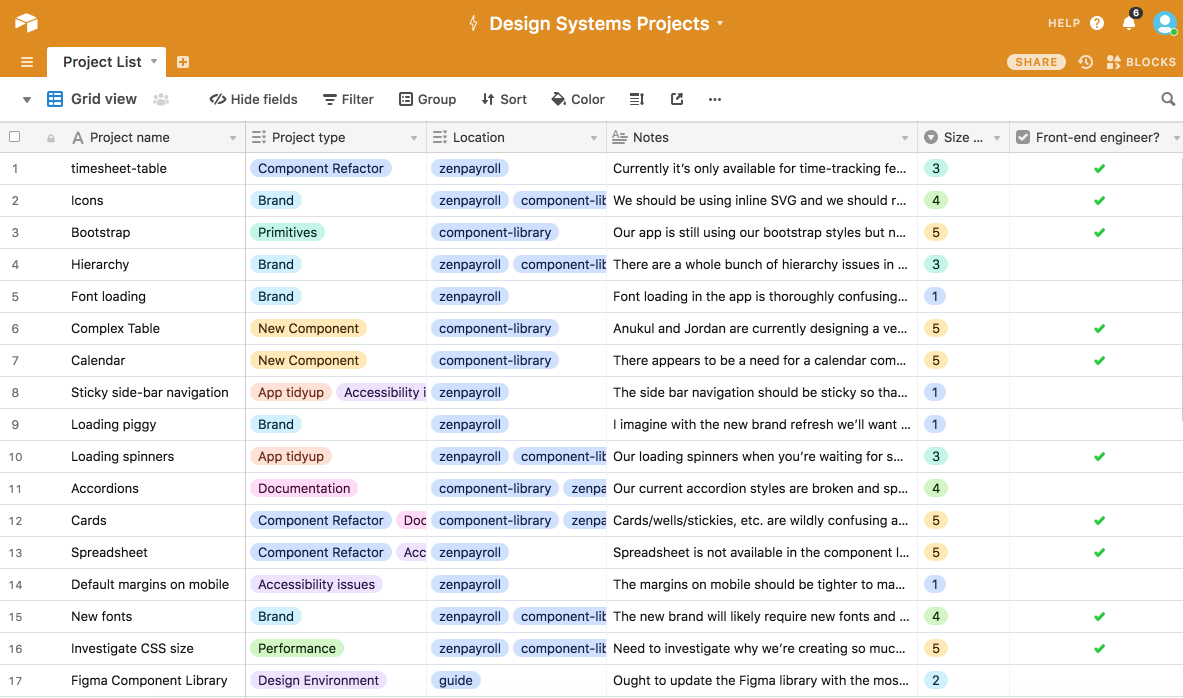This screenshot has height=698, width=1183.
Task: Open the Color rows option
Action: click(578, 99)
